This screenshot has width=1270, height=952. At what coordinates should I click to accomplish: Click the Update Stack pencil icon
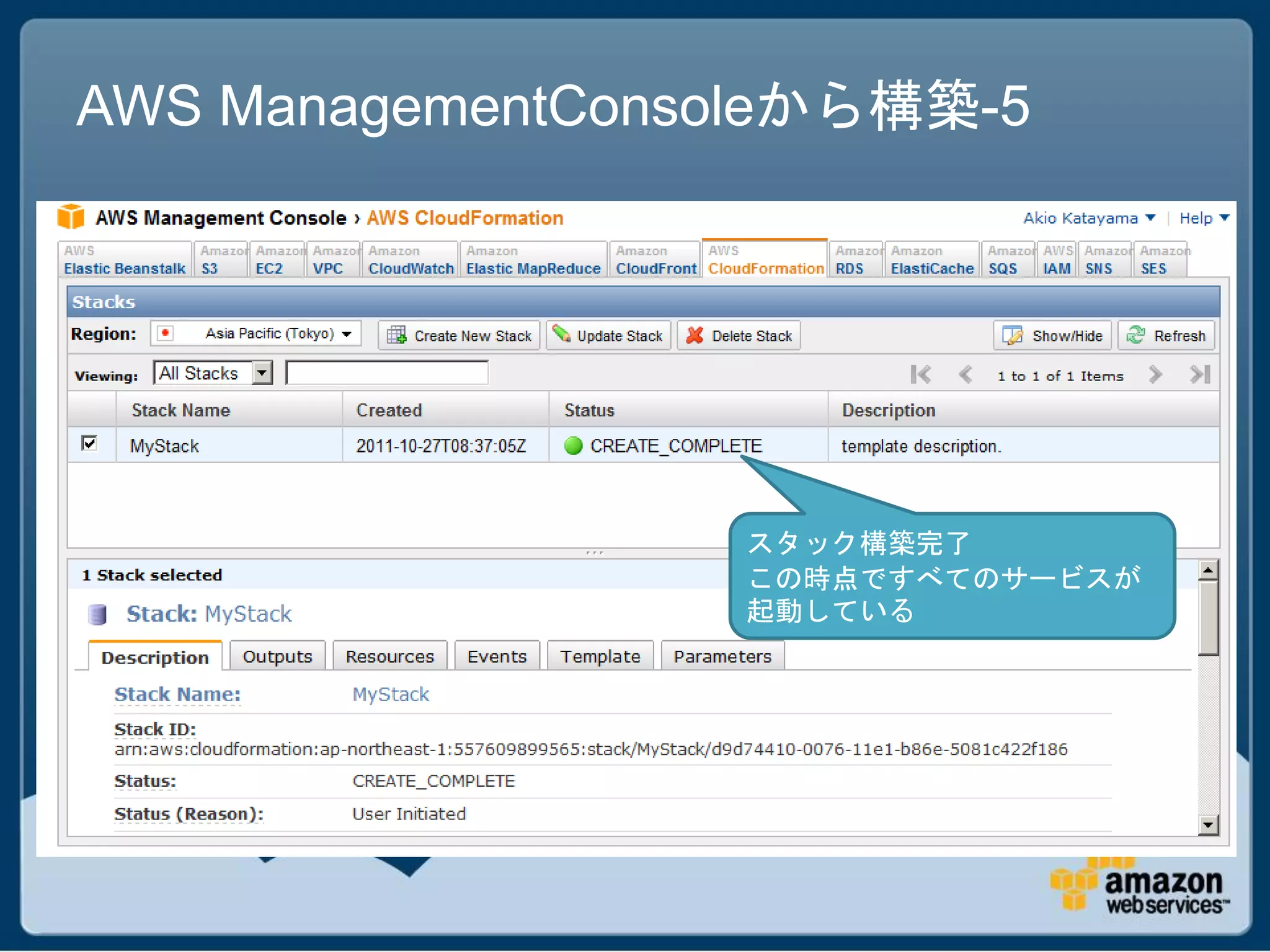coord(562,334)
